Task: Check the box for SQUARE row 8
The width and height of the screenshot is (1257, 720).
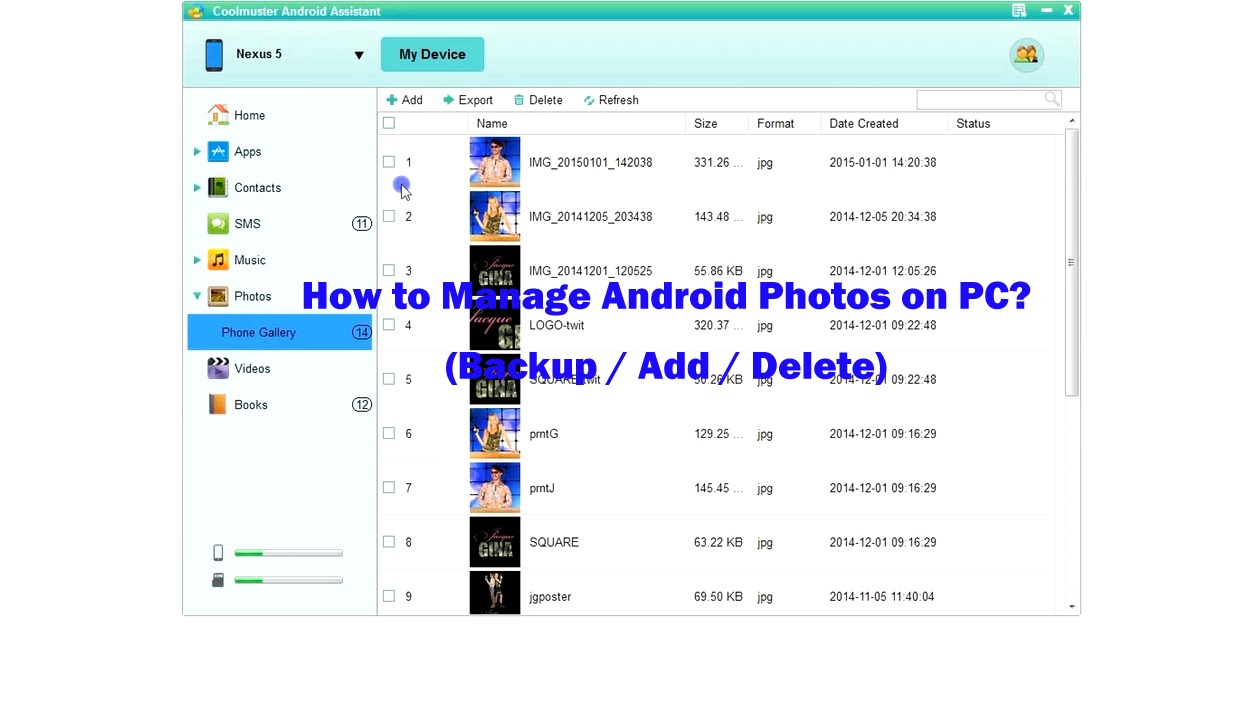Action: point(389,542)
